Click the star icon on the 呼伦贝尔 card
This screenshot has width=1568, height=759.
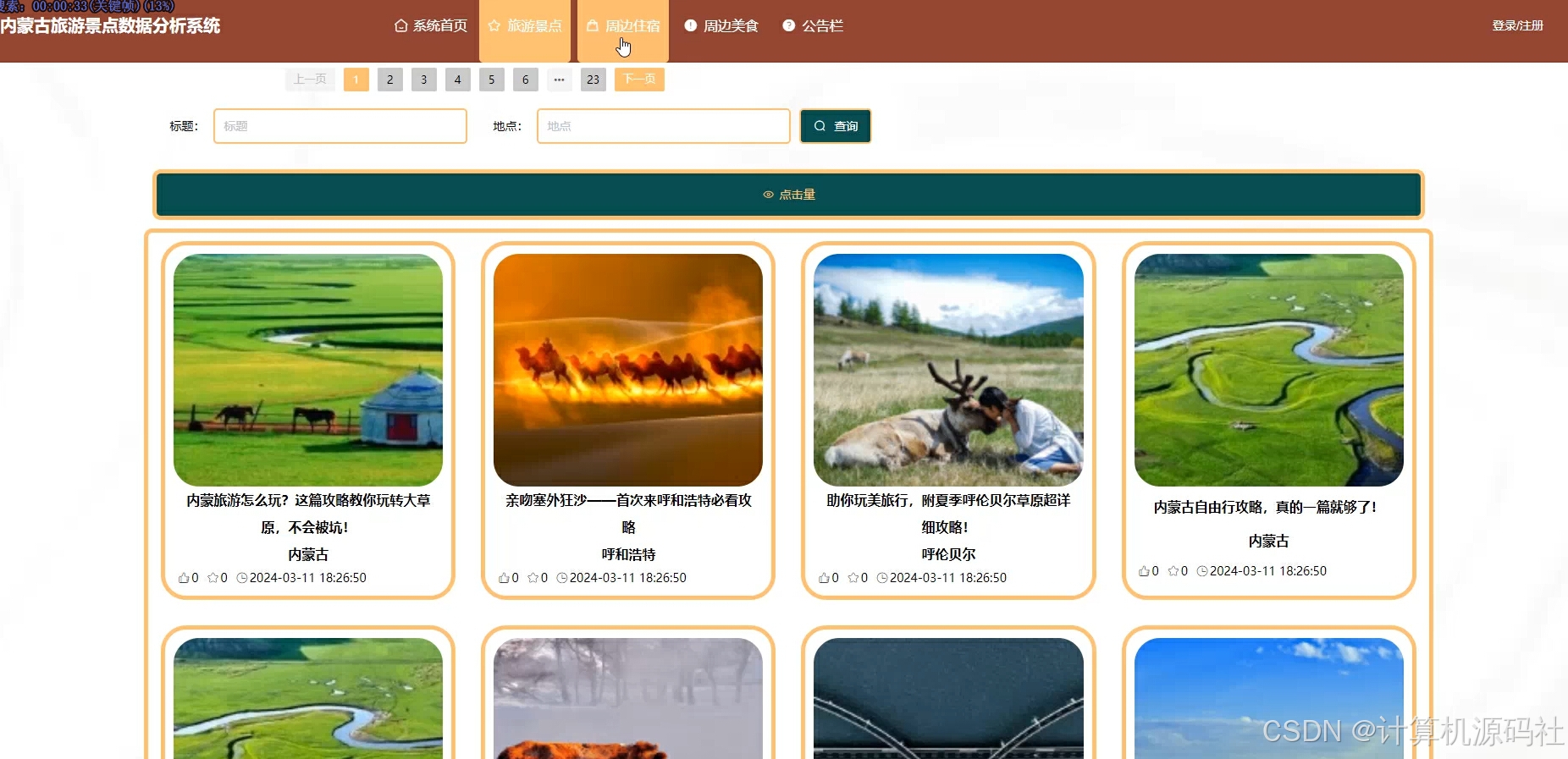(853, 578)
